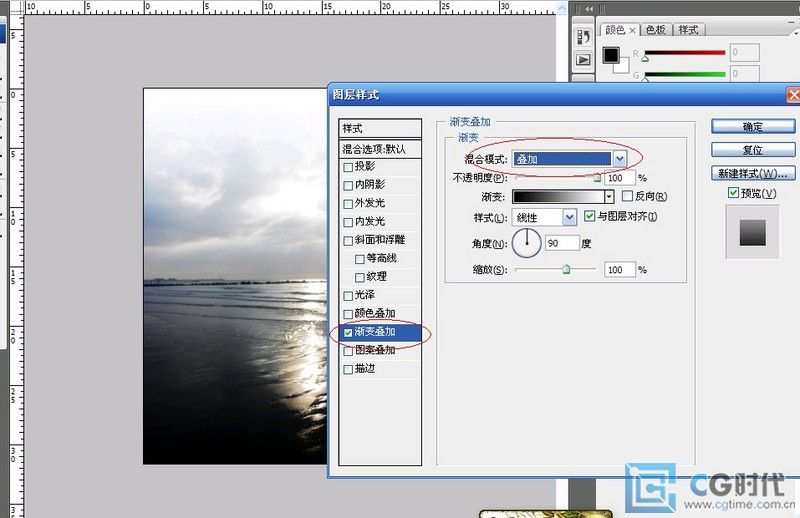
Task: Disable the 预览 (Preview) checkbox
Action: coord(734,193)
